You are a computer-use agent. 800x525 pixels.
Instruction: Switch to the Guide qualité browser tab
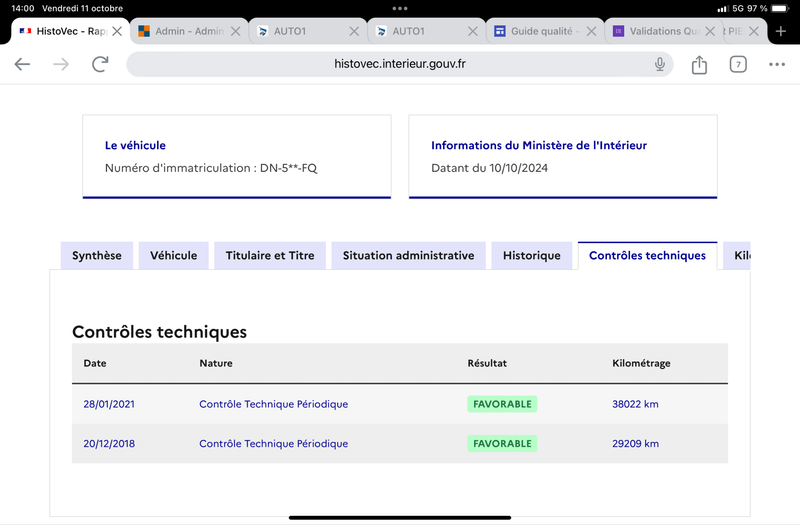(545, 32)
